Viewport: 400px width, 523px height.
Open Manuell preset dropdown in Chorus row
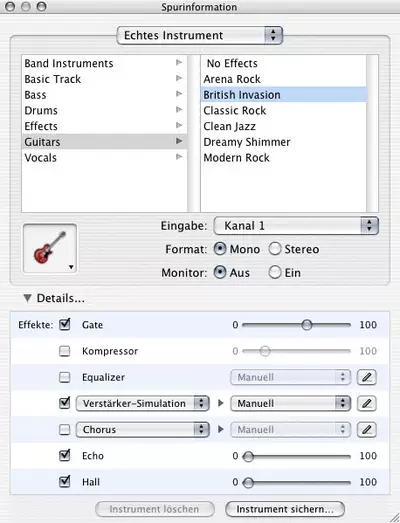click(290, 430)
